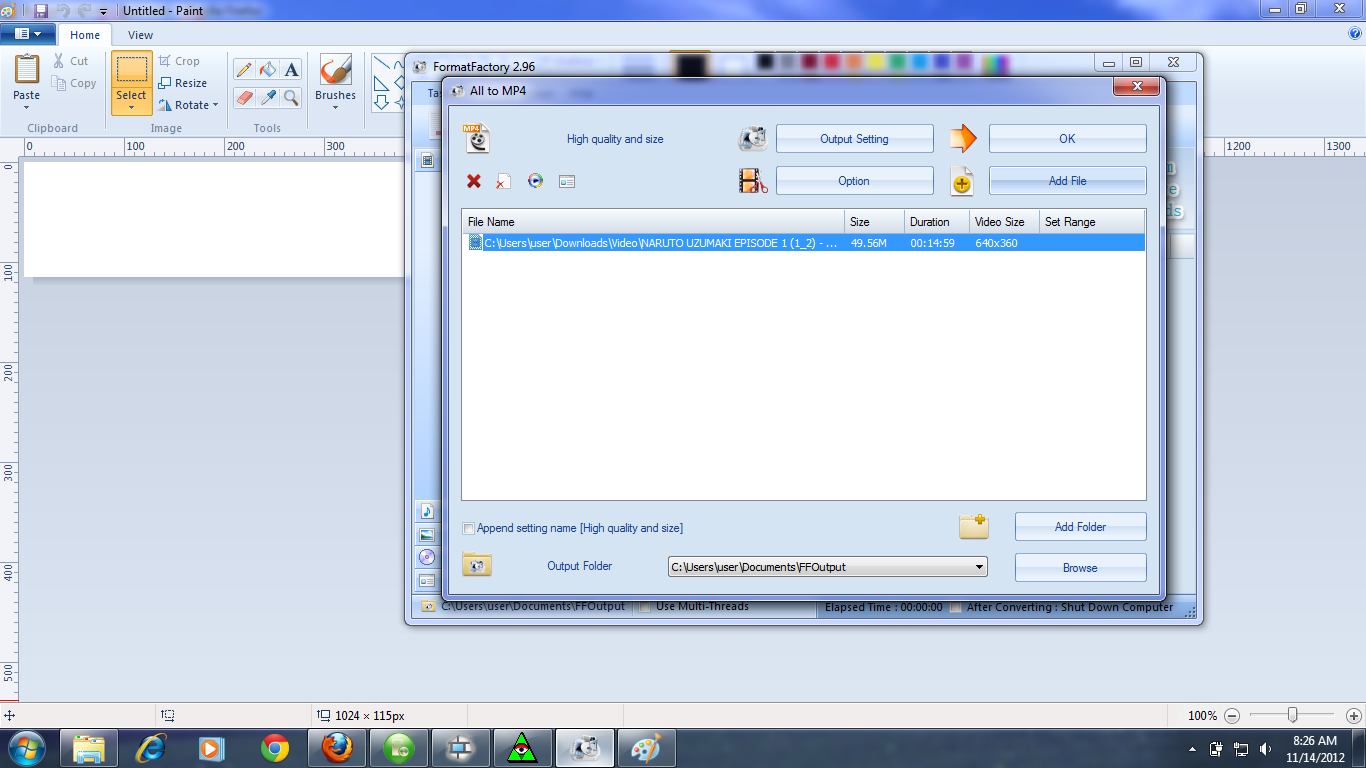Sort list by Size column header
The height and width of the screenshot is (768, 1366).
pos(874,222)
